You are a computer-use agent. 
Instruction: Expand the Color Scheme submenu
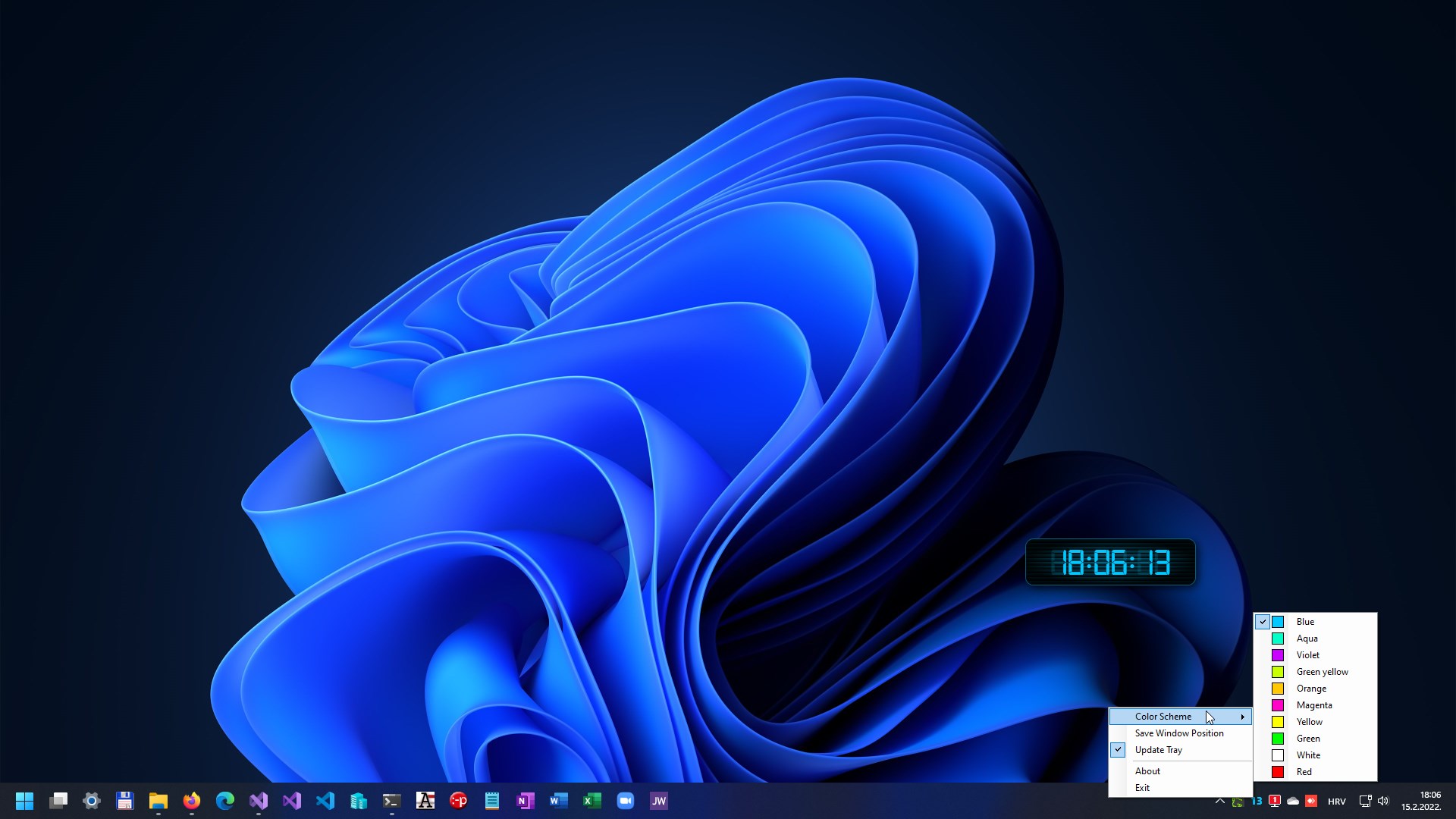click(x=1181, y=717)
